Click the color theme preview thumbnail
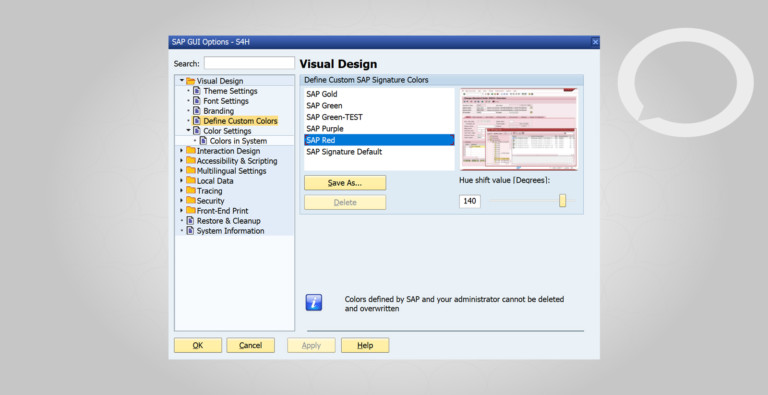 coord(519,129)
